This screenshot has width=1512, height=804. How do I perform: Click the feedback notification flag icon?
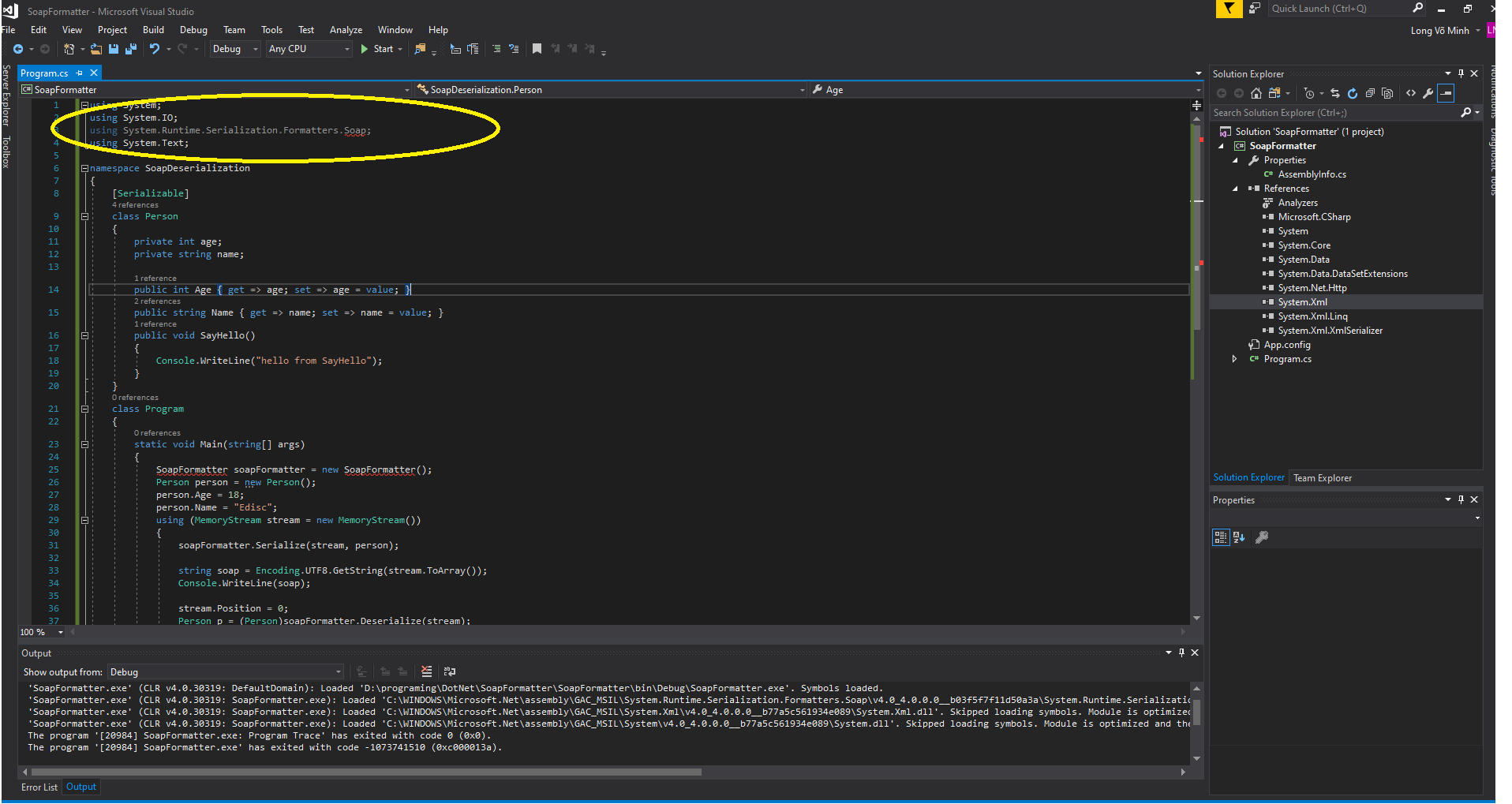1229,9
